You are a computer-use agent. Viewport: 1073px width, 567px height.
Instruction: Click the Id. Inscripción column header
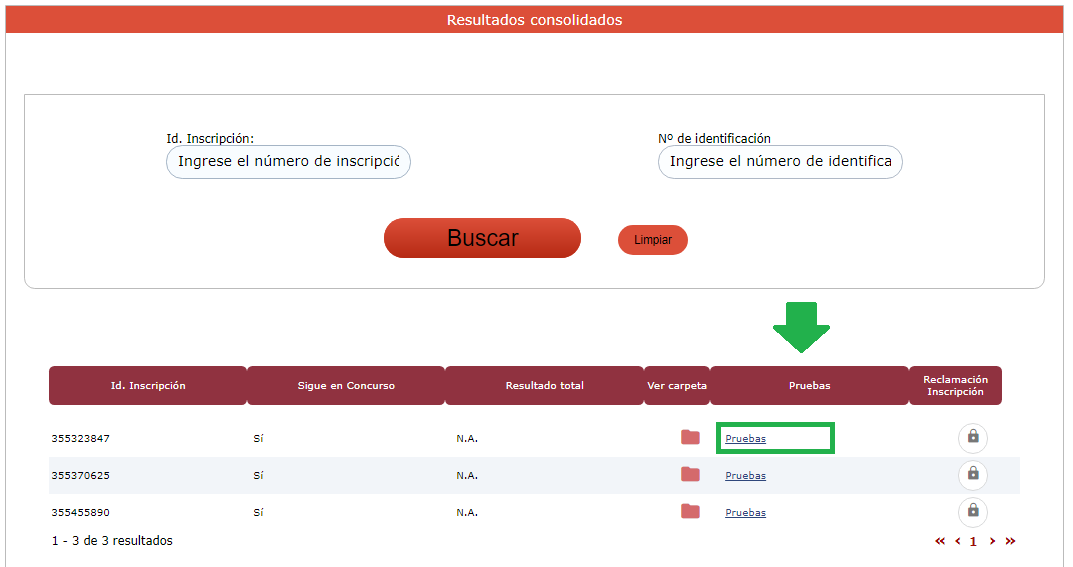coord(148,386)
